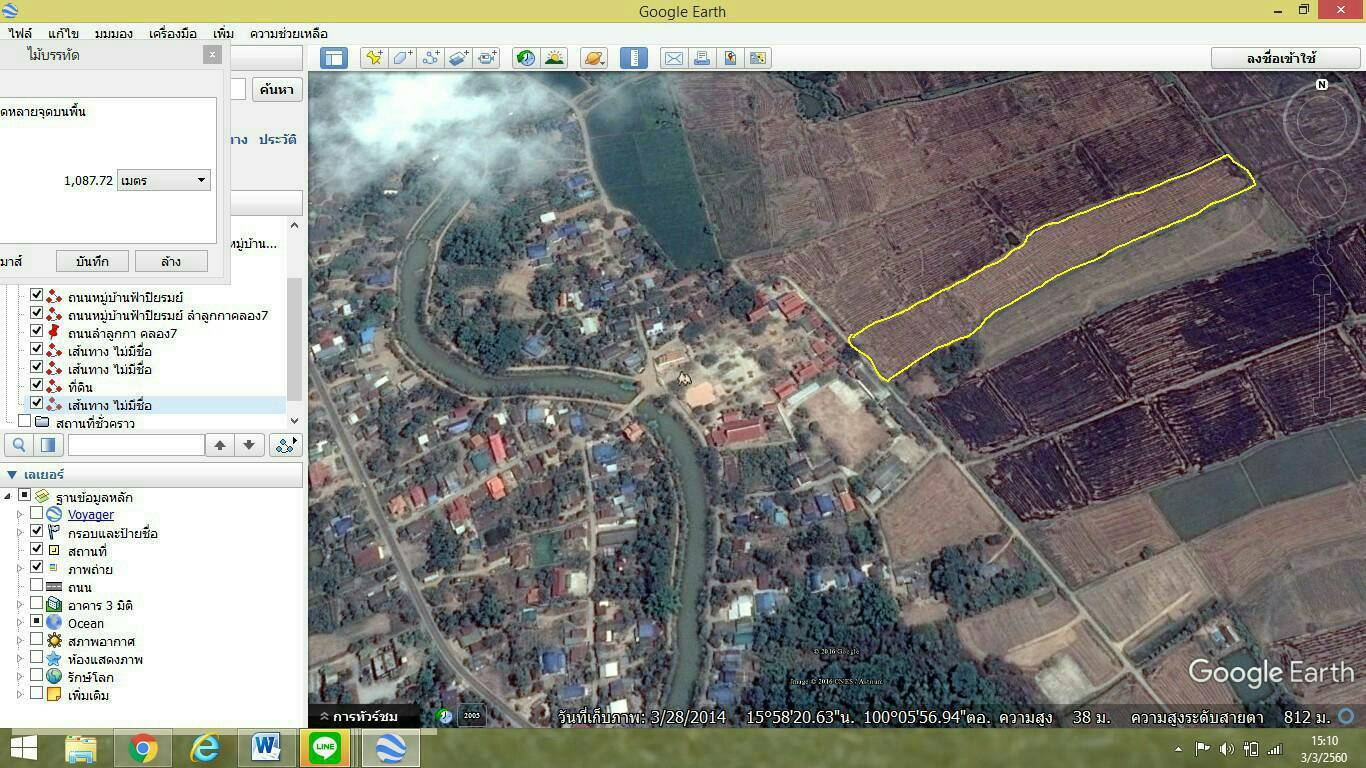This screenshot has height=768, width=1366.
Task: Open Microsoft Word from taskbar
Action: click(x=266, y=748)
